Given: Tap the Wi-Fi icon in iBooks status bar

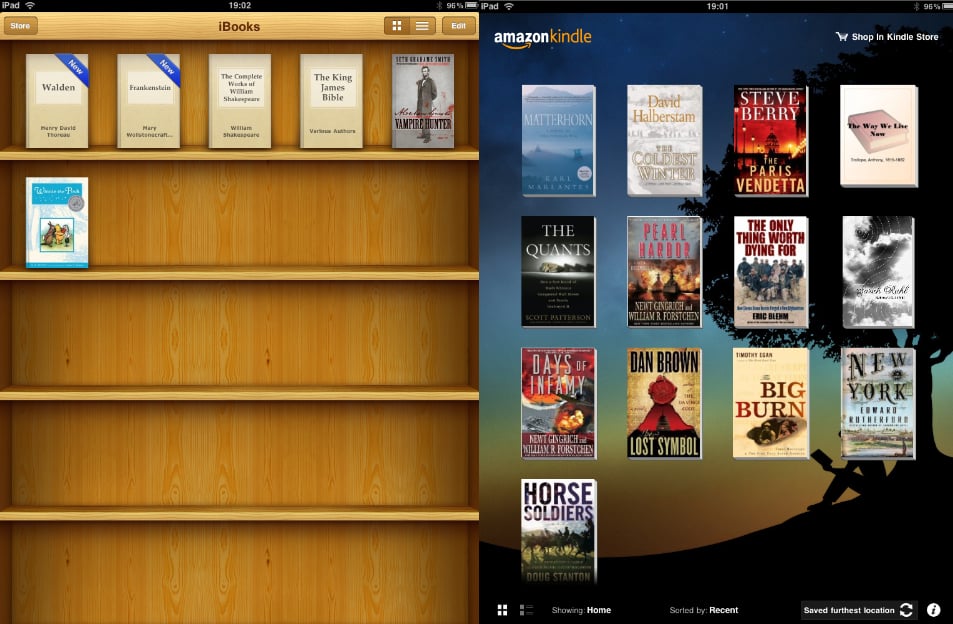Looking at the screenshot, I should [x=29, y=5].
